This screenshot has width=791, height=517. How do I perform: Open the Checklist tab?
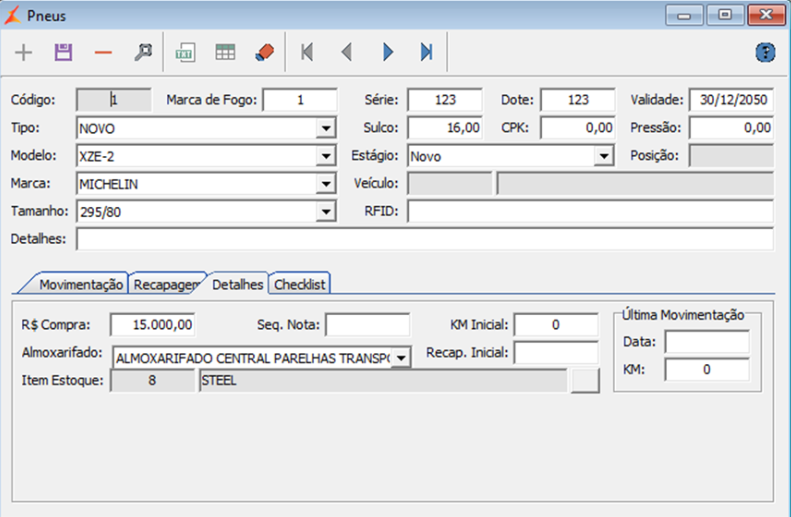pos(301,284)
